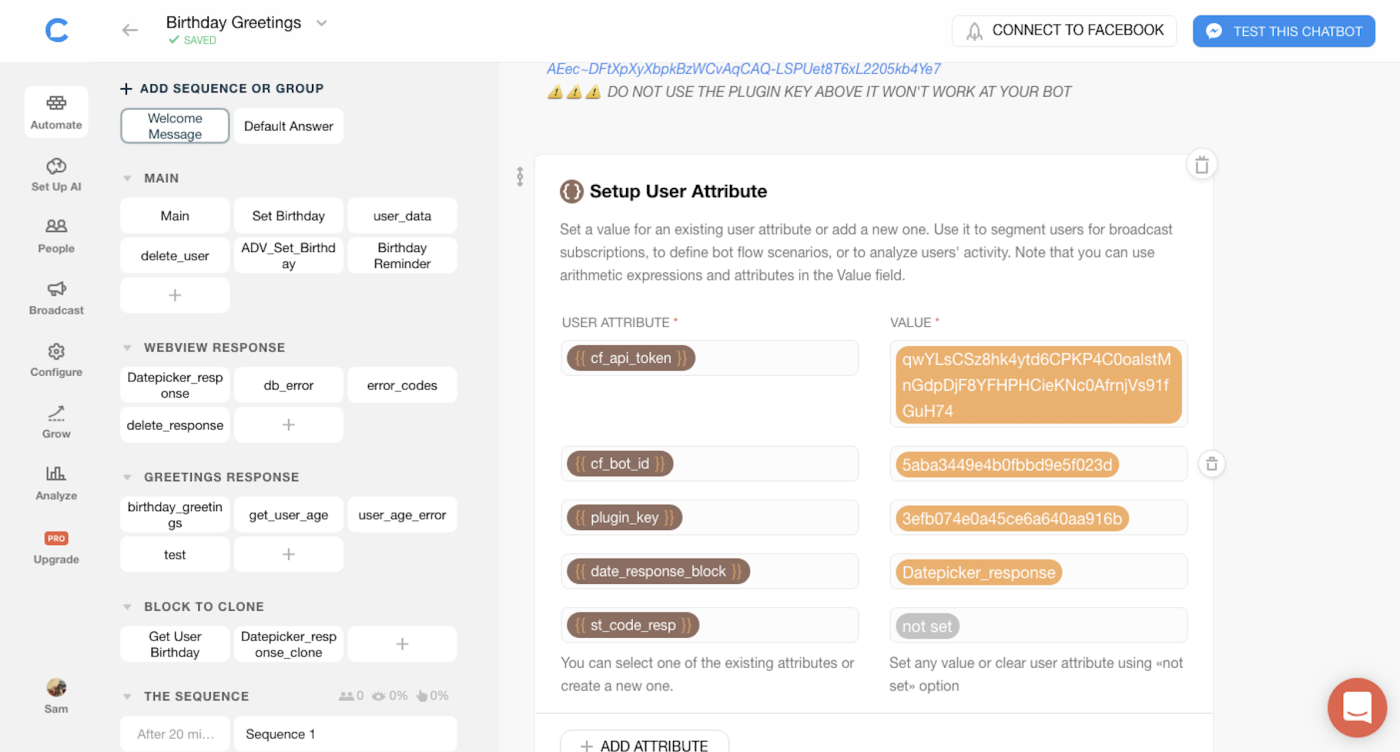Click Add Sequence or Group
Image resolution: width=1400 pixels, height=752 pixels.
tap(221, 88)
